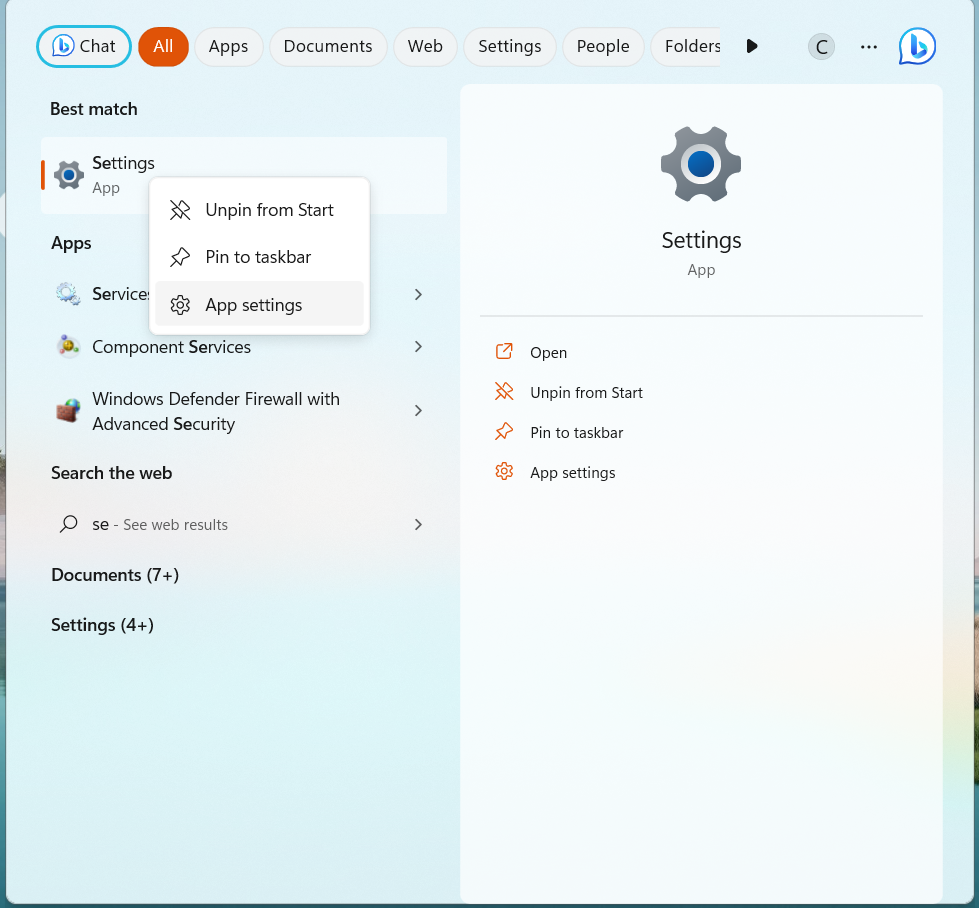The width and height of the screenshot is (979, 908).
Task: Expand the Windows Defender Firewall chevron
Action: click(418, 411)
